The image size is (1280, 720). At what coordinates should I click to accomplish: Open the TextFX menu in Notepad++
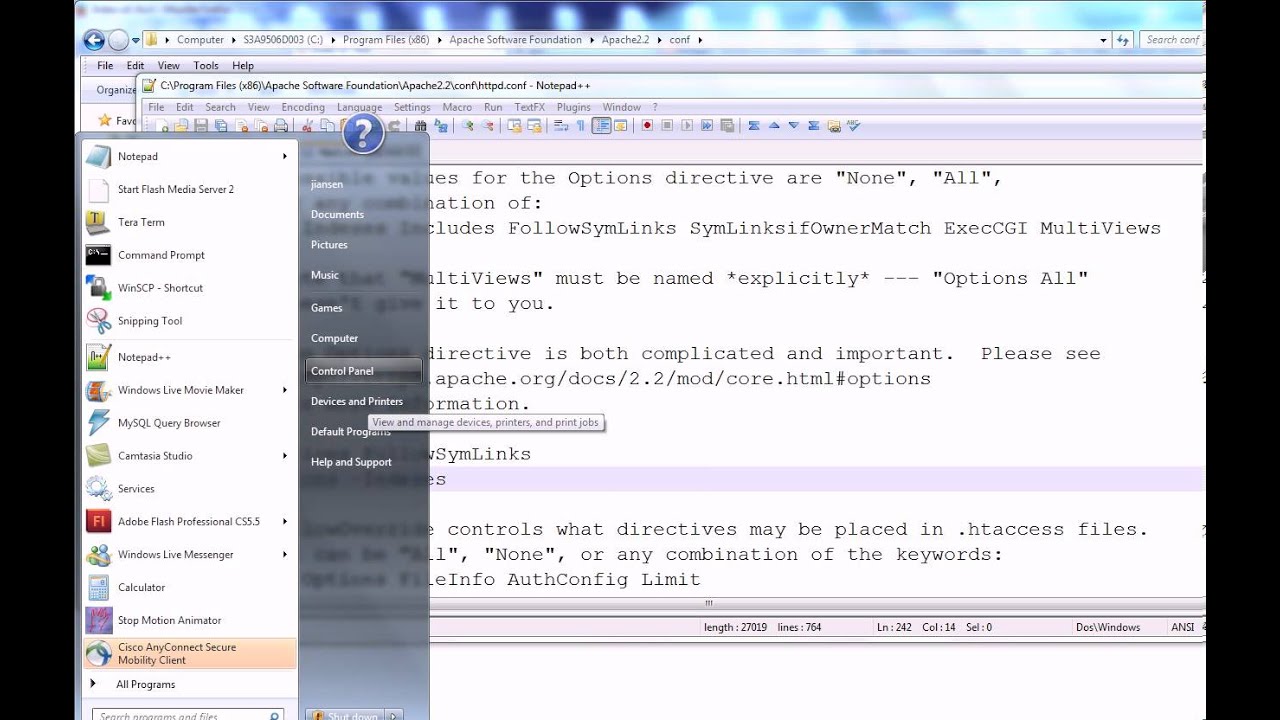530,107
